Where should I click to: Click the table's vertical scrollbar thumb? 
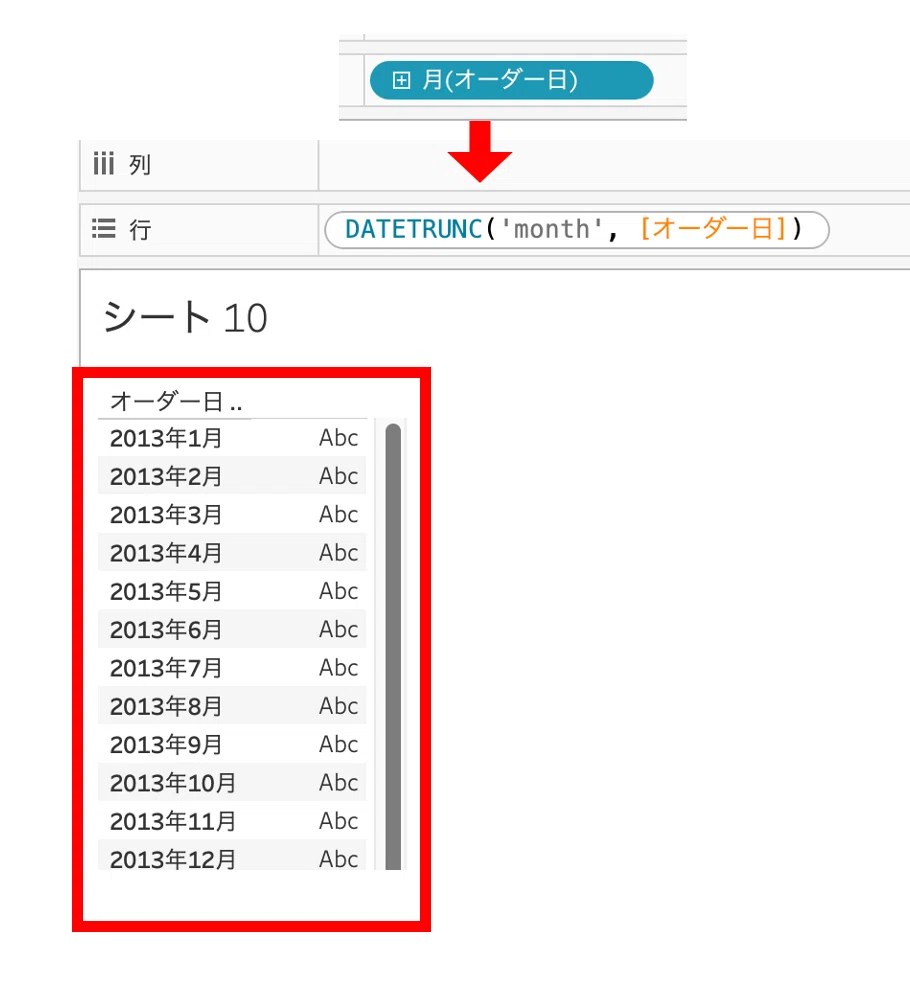click(x=393, y=646)
